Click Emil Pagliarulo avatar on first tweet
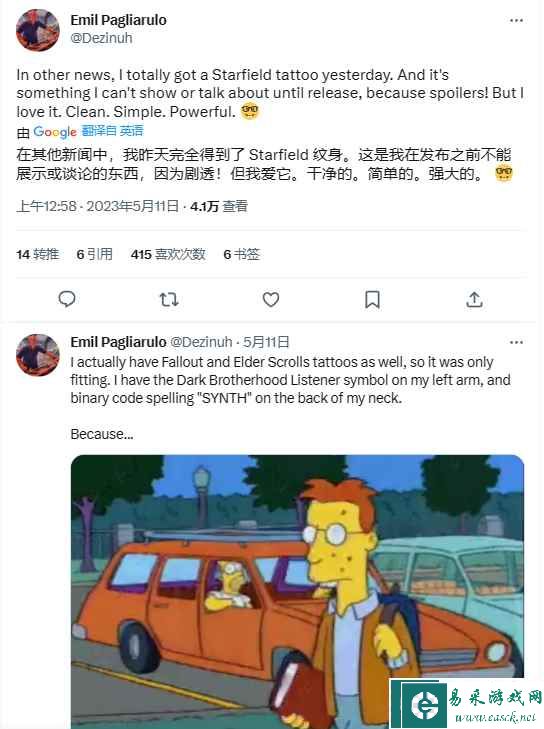Screen dimensions: 544x729 38,29
